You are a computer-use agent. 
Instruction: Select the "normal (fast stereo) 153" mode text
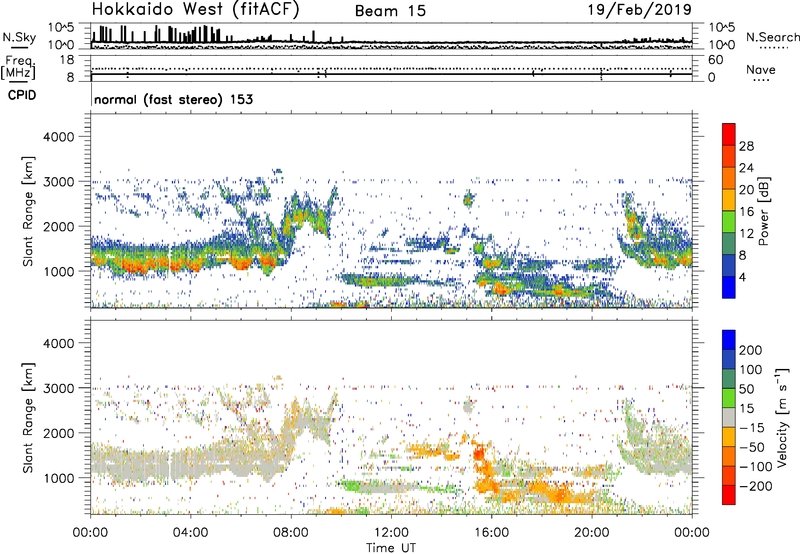(x=173, y=99)
